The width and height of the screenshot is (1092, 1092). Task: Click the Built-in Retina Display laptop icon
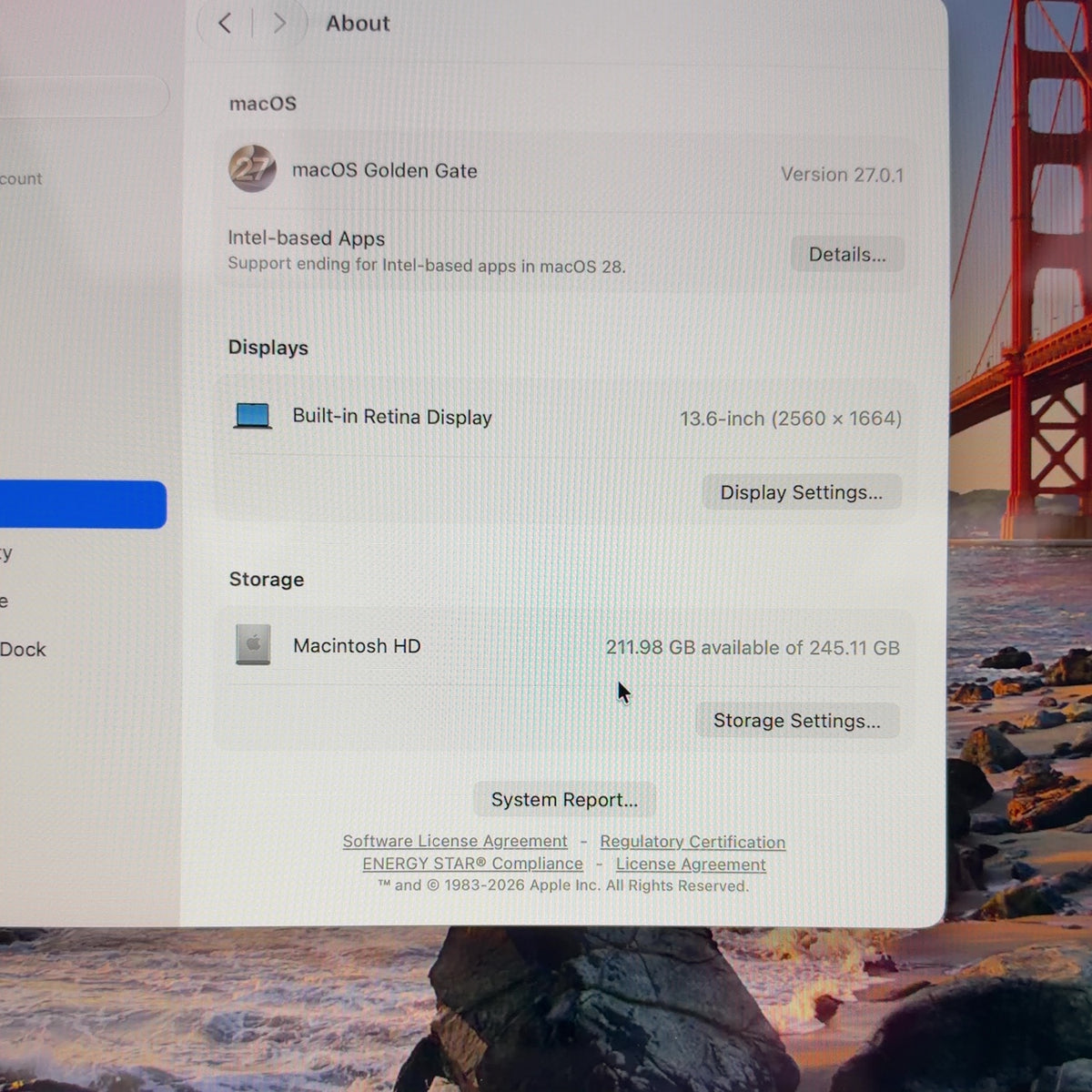[x=252, y=417]
